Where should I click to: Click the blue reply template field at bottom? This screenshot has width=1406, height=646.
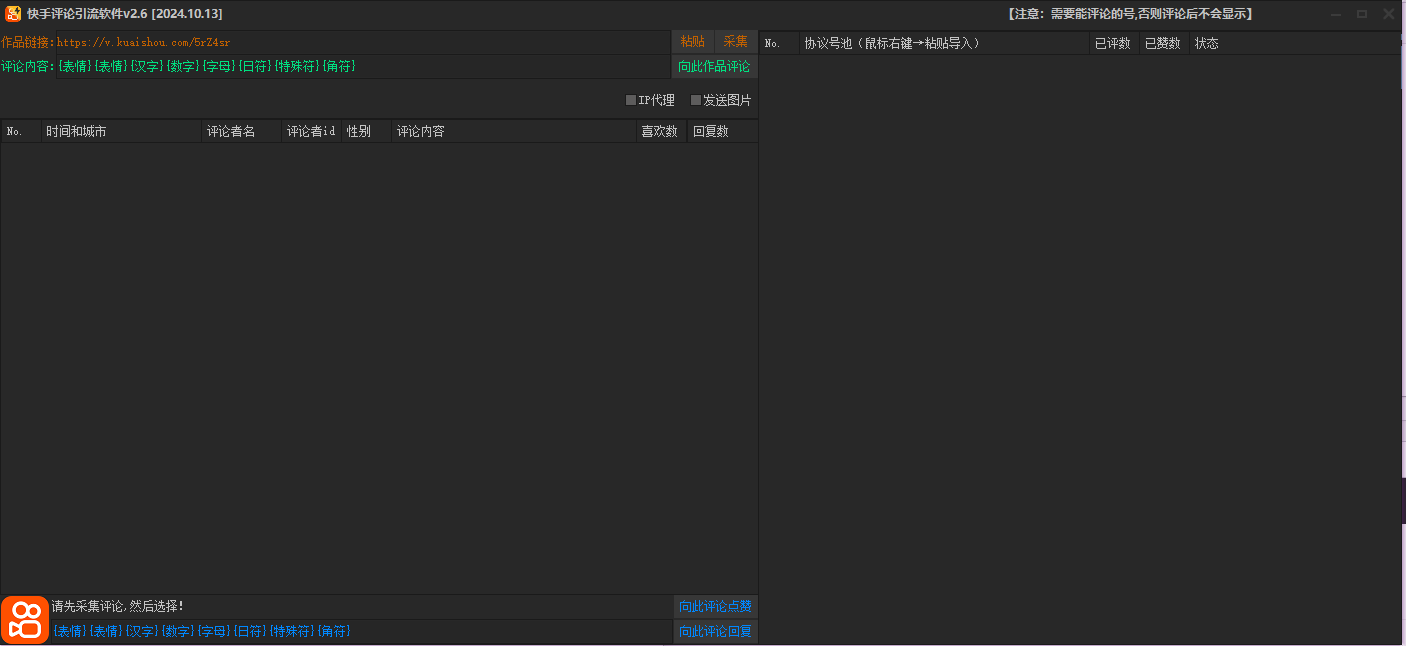360,632
